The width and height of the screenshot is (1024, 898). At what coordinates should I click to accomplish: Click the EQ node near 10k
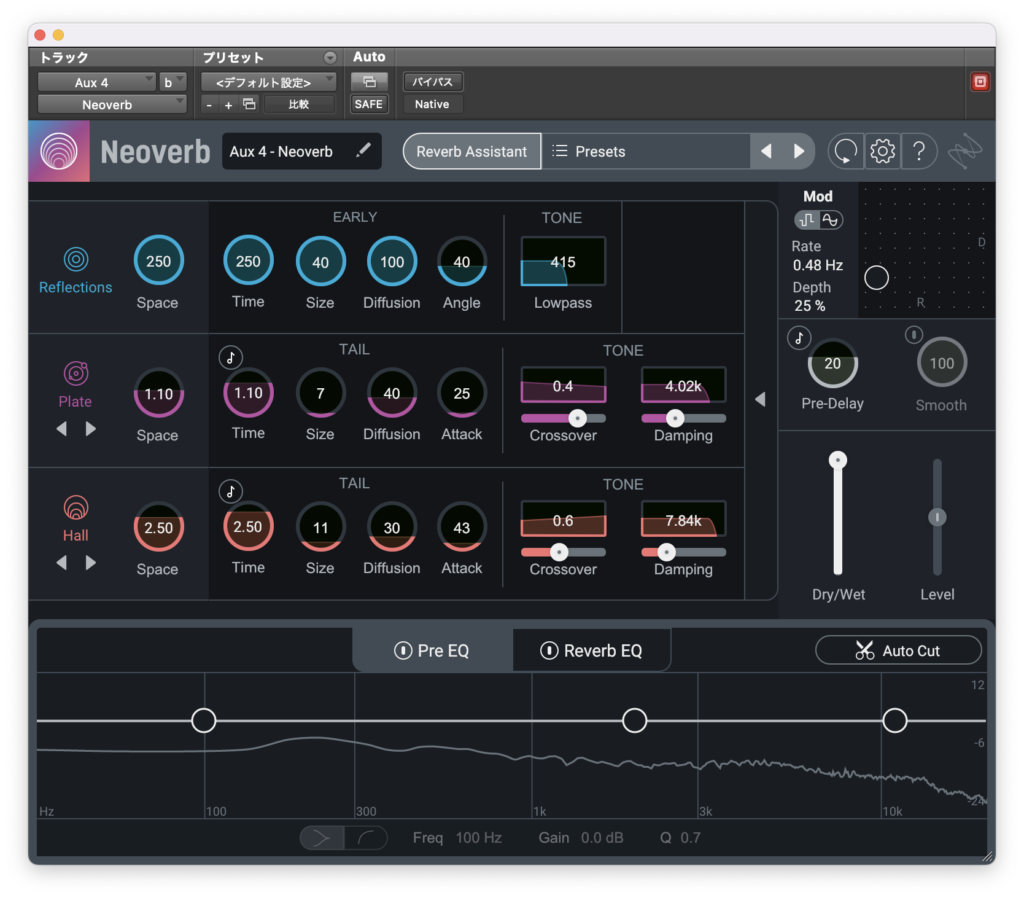tap(894, 720)
